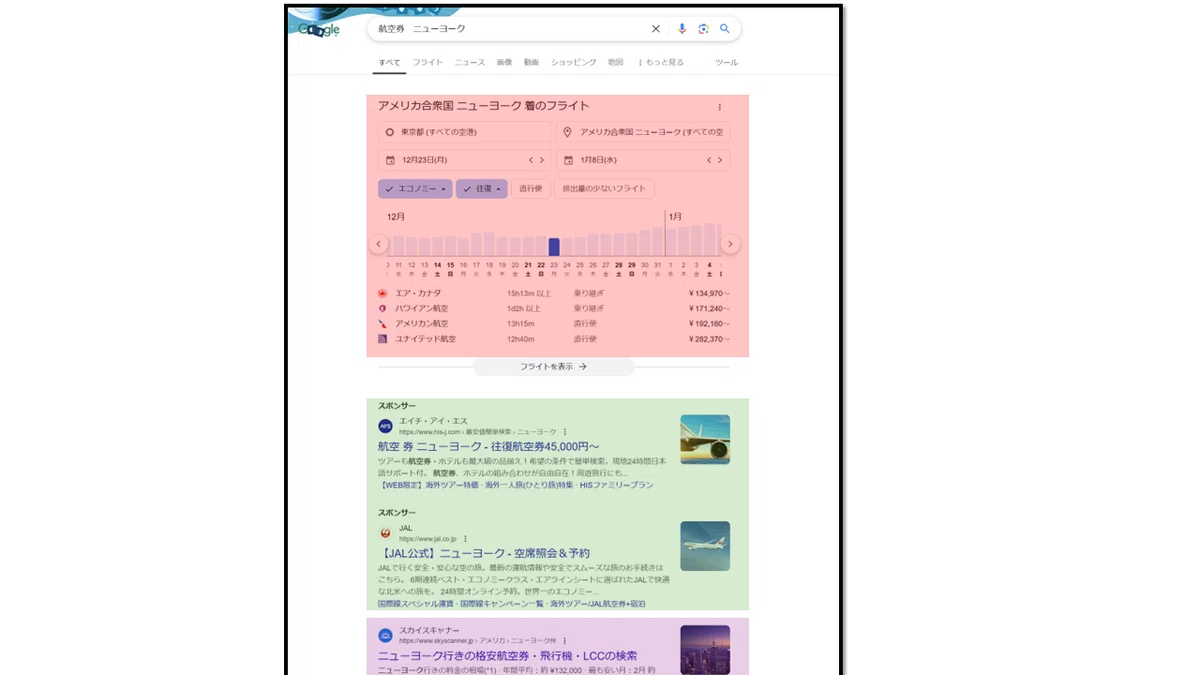Click the 1月8日(水) return date field
Viewport: 1200px width, 675px height.
[643, 160]
